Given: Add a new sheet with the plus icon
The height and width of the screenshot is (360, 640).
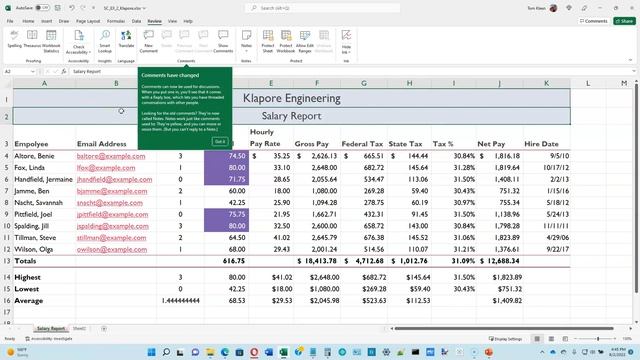Looking at the screenshot, I should pos(104,329).
